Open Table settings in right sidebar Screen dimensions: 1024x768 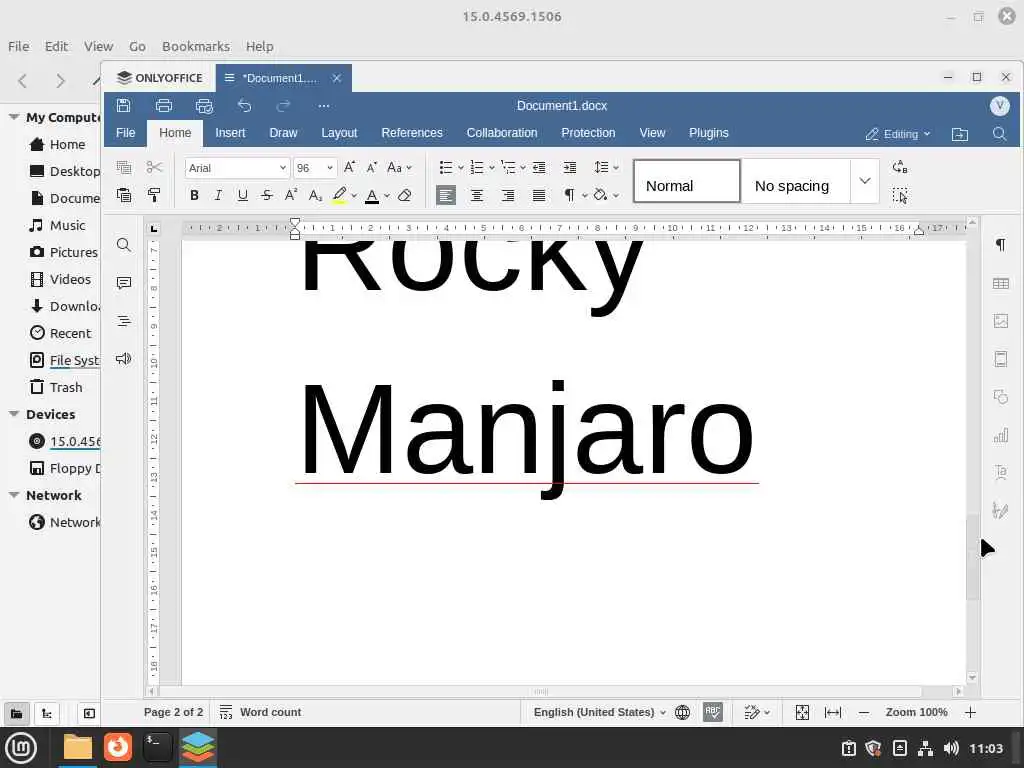[x=1000, y=283]
